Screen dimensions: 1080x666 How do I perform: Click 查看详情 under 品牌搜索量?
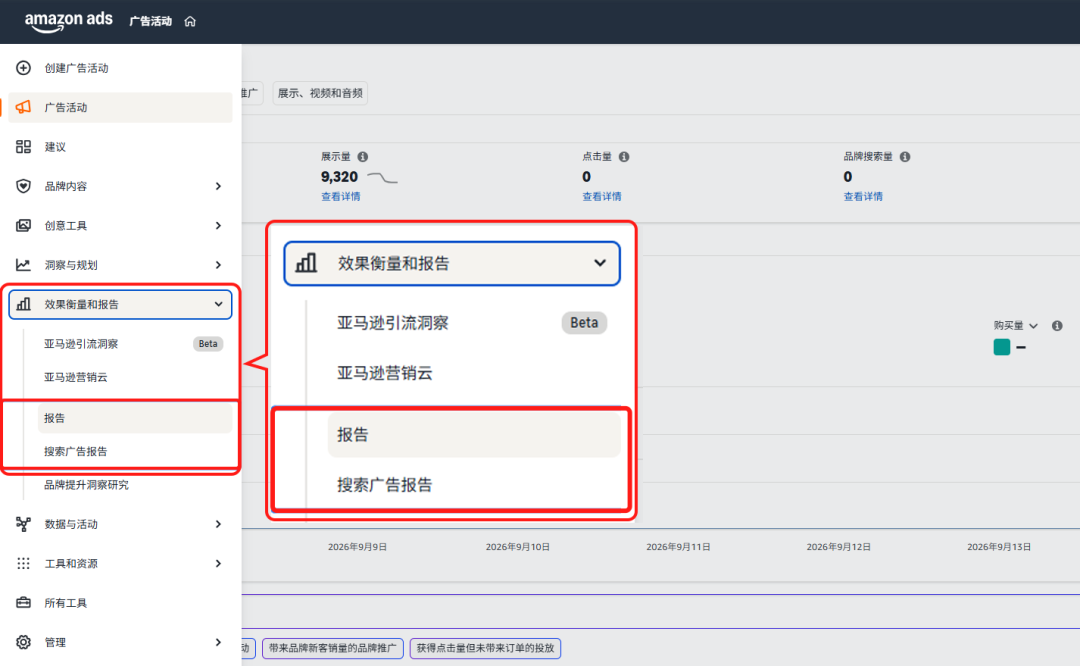pyautogui.click(x=863, y=196)
